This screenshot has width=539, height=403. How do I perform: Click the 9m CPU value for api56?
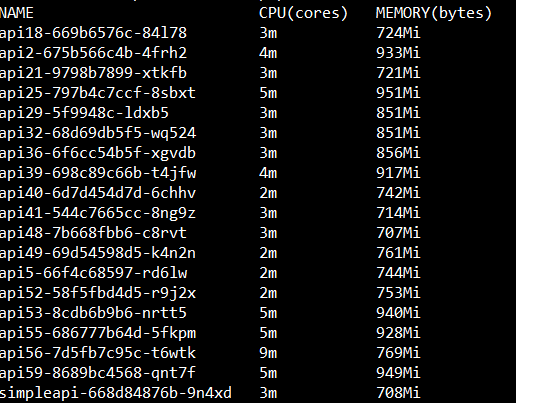(268, 353)
